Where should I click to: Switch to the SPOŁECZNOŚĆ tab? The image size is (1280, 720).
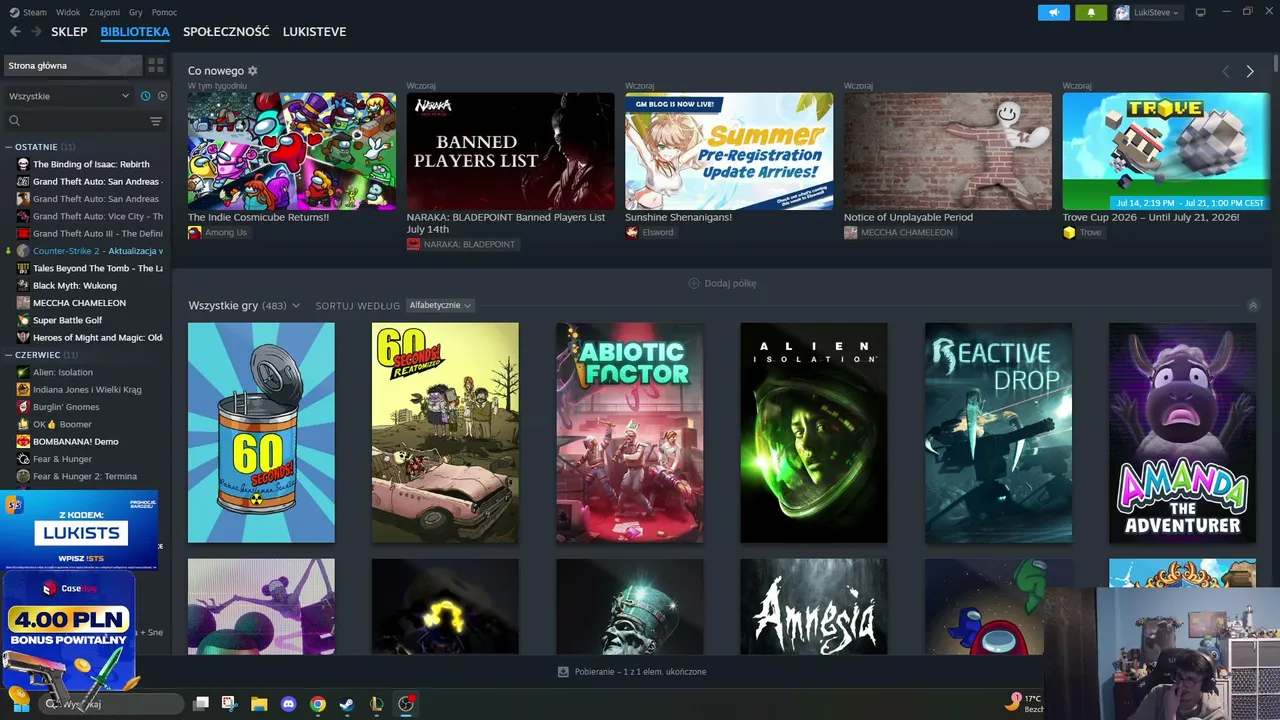click(226, 32)
